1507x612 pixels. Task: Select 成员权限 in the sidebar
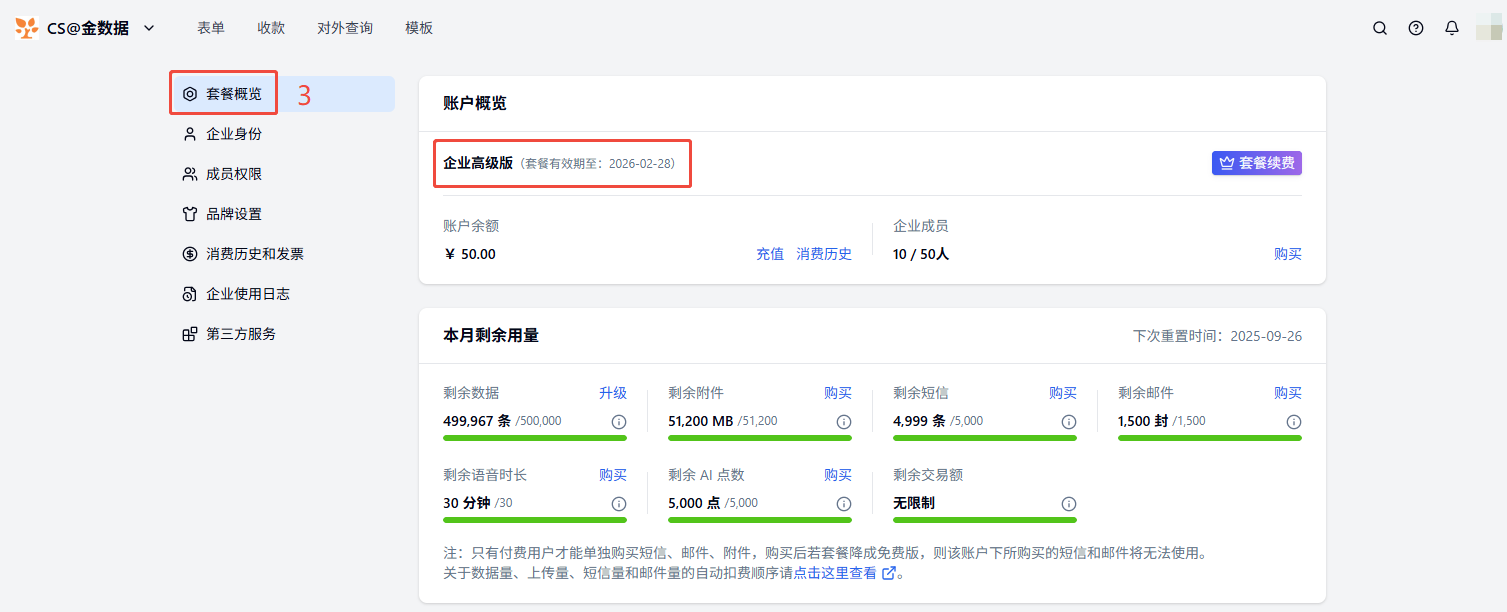[234, 174]
